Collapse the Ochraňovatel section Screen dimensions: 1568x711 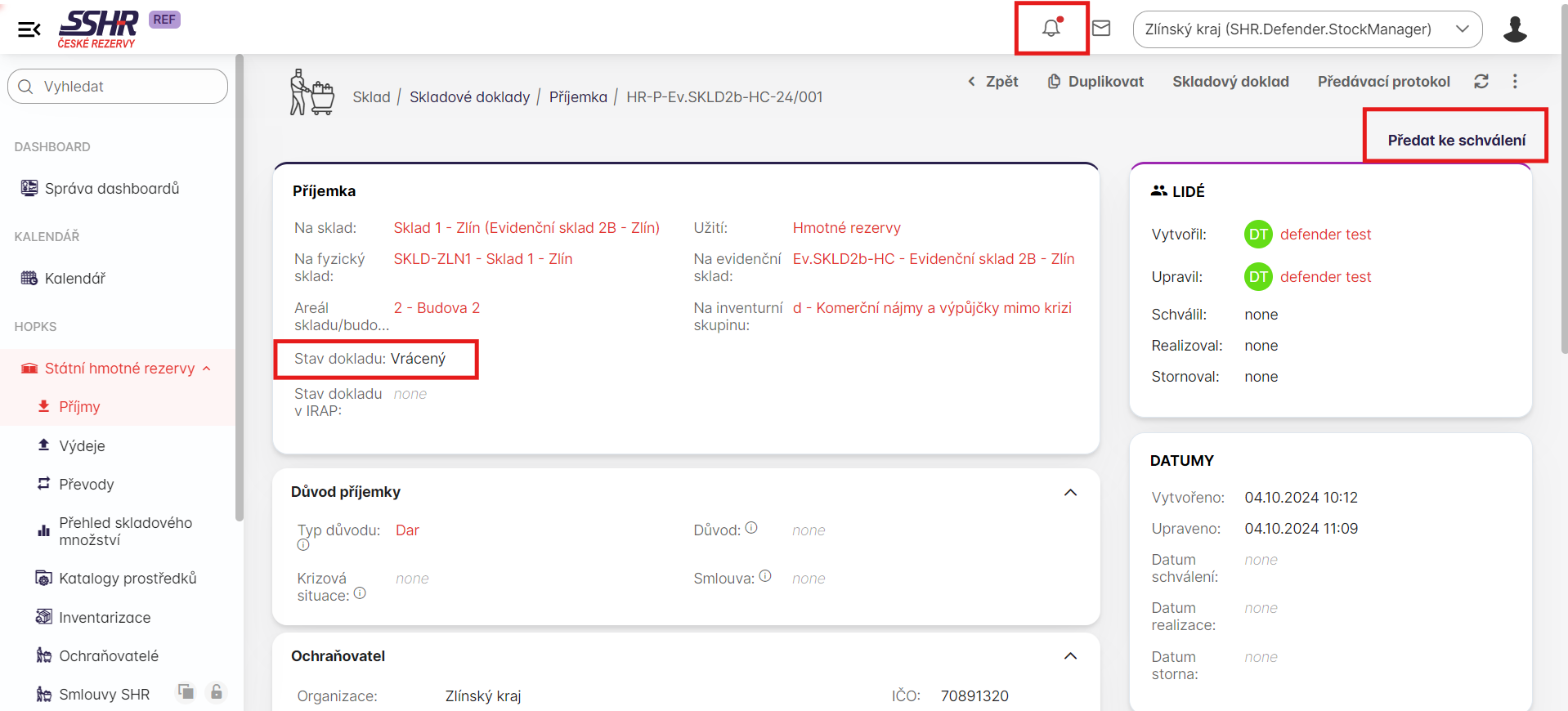(1070, 656)
